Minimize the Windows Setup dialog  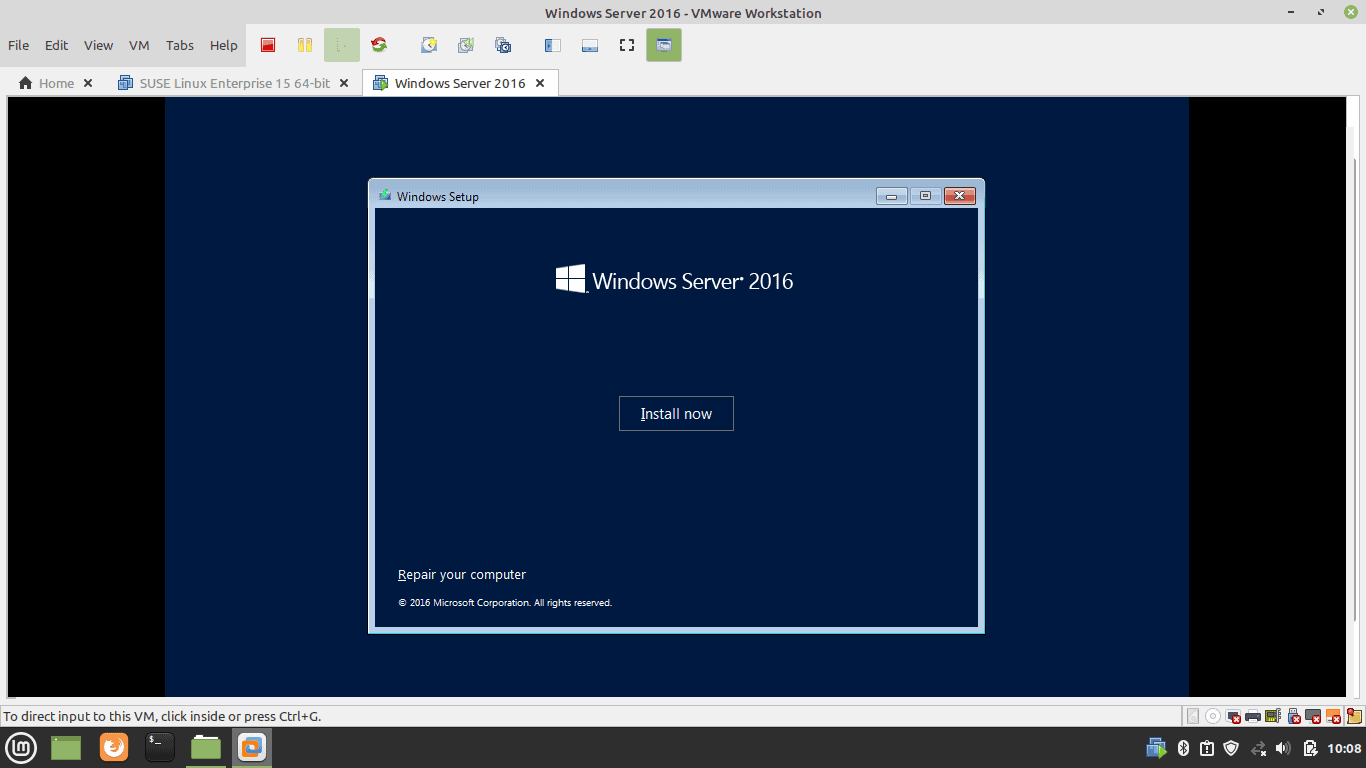coord(891,196)
